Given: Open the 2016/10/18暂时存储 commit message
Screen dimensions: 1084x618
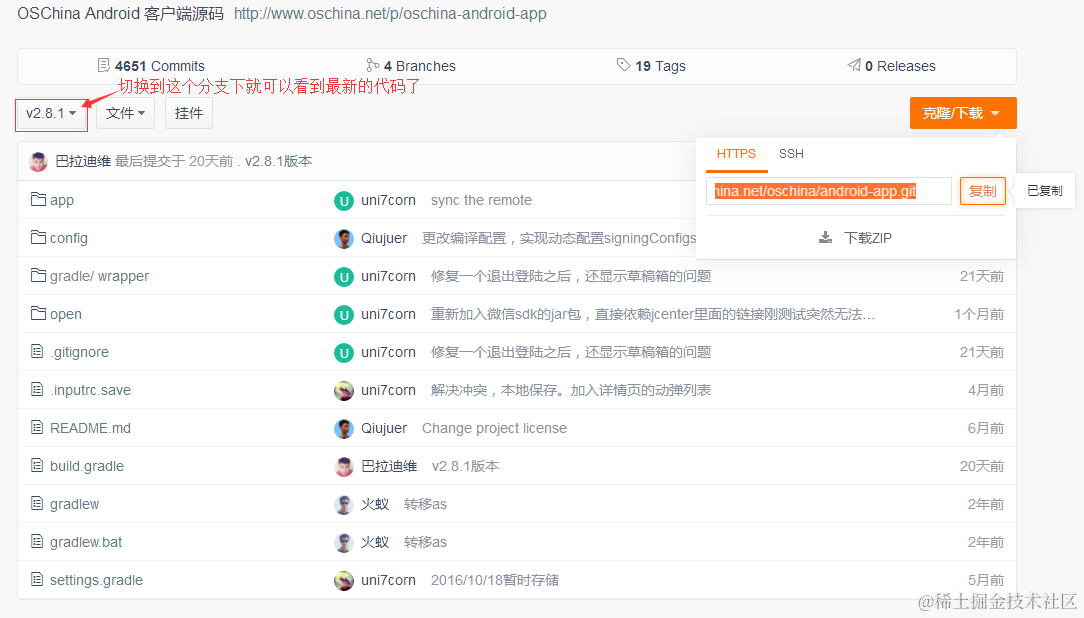Looking at the screenshot, I should pyautogui.click(x=495, y=581).
